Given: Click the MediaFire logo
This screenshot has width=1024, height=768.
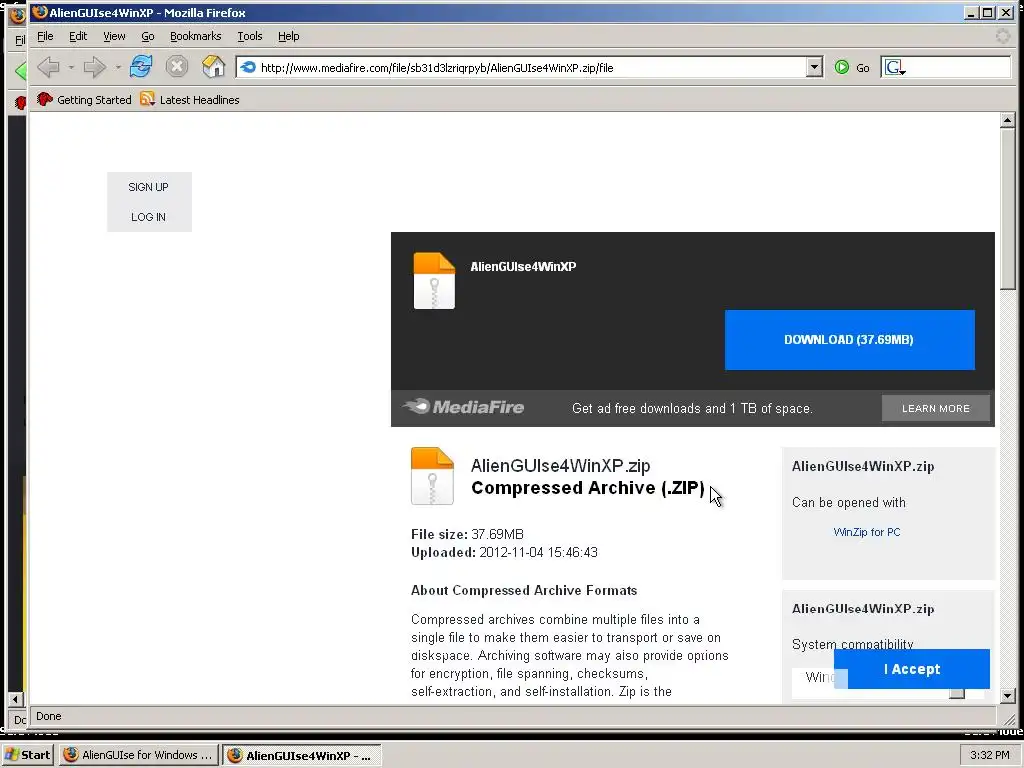Looking at the screenshot, I should click(x=464, y=407).
